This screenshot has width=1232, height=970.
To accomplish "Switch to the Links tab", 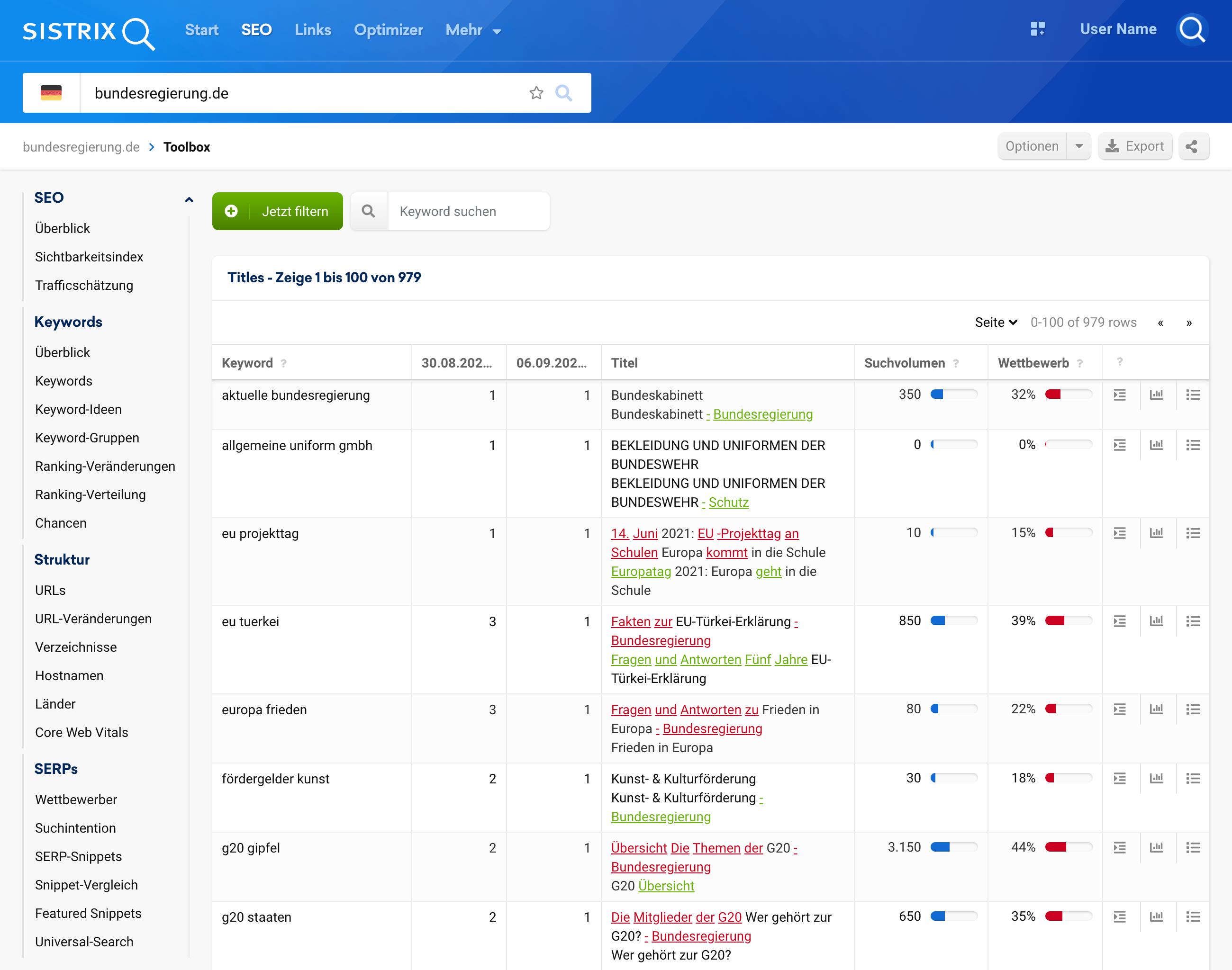I will pyautogui.click(x=313, y=30).
